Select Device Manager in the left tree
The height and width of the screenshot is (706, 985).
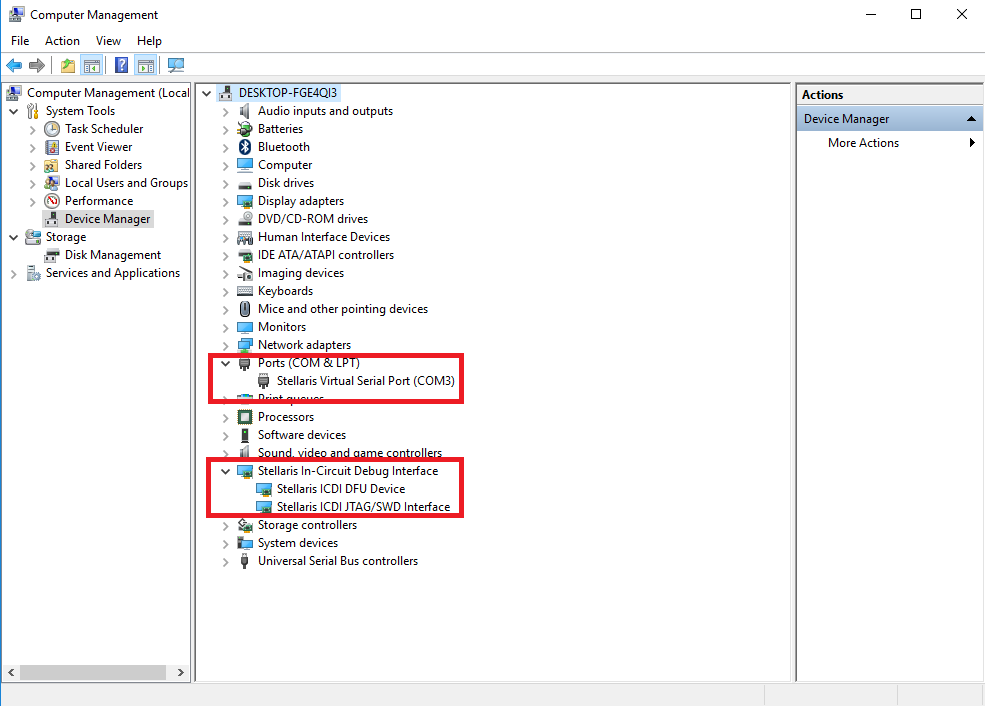tap(107, 219)
